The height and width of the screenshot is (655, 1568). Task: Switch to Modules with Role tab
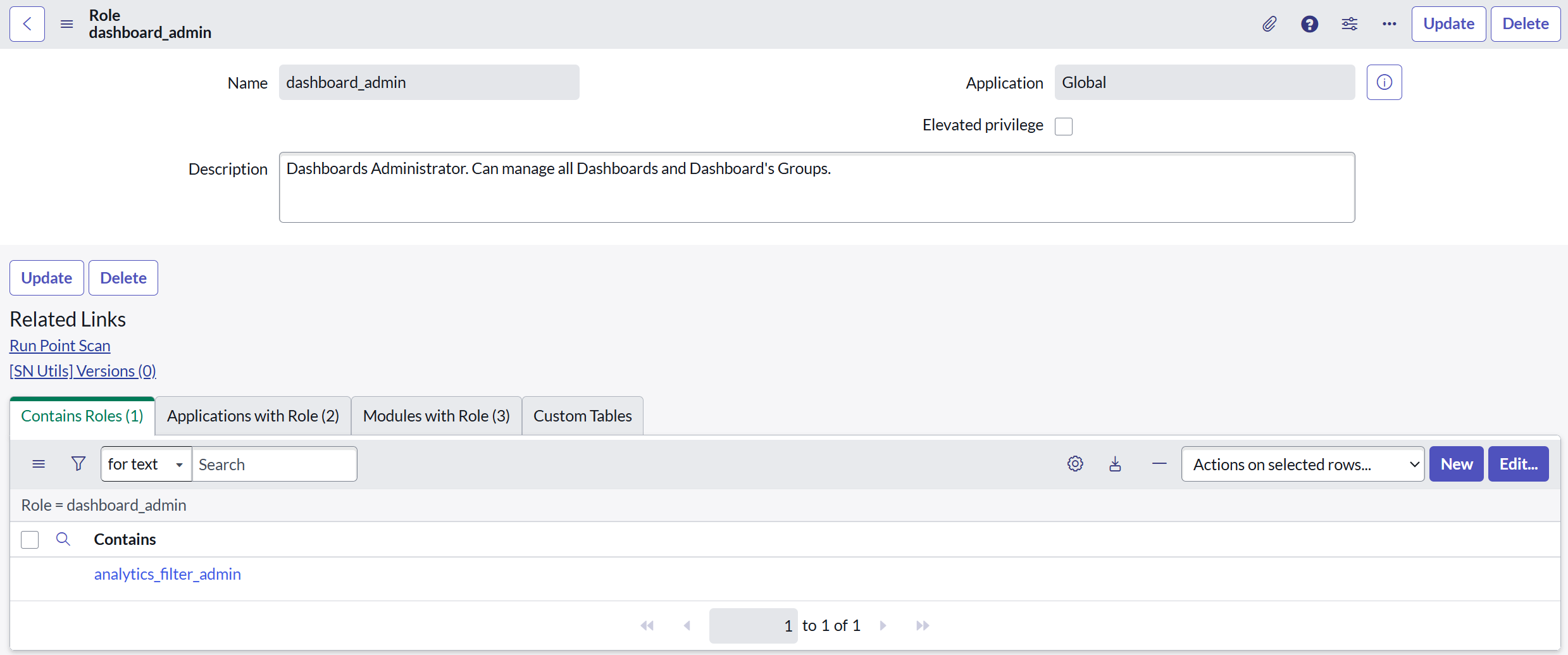436,416
